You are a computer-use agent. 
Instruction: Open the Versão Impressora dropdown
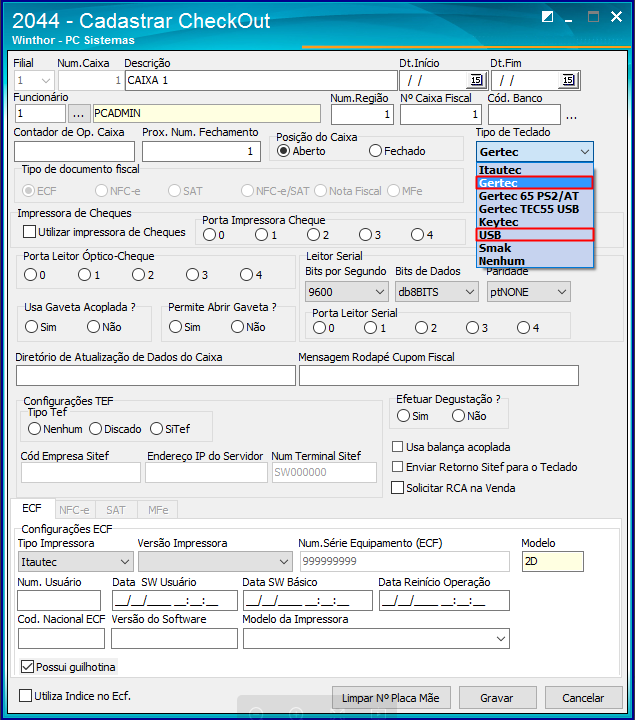click(x=284, y=562)
